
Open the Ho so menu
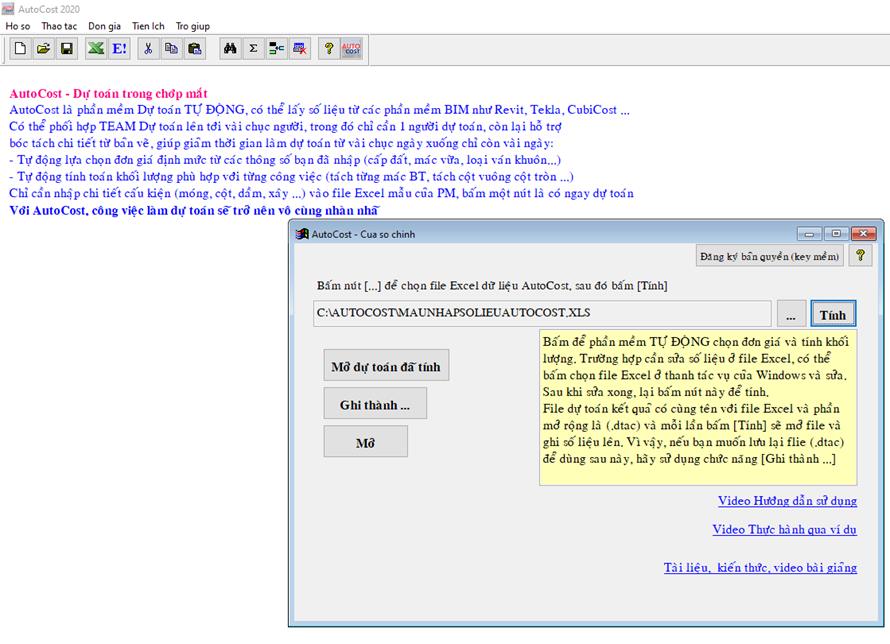point(18,26)
